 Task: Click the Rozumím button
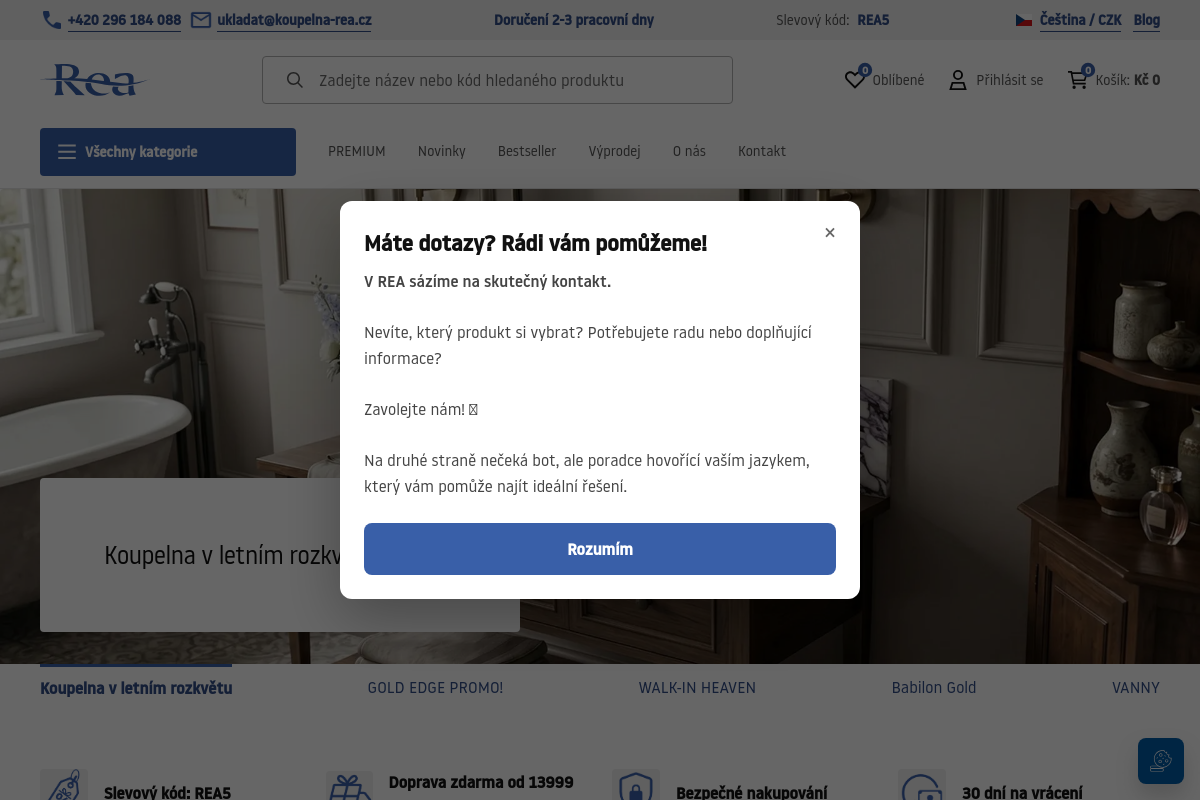(x=600, y=549)
